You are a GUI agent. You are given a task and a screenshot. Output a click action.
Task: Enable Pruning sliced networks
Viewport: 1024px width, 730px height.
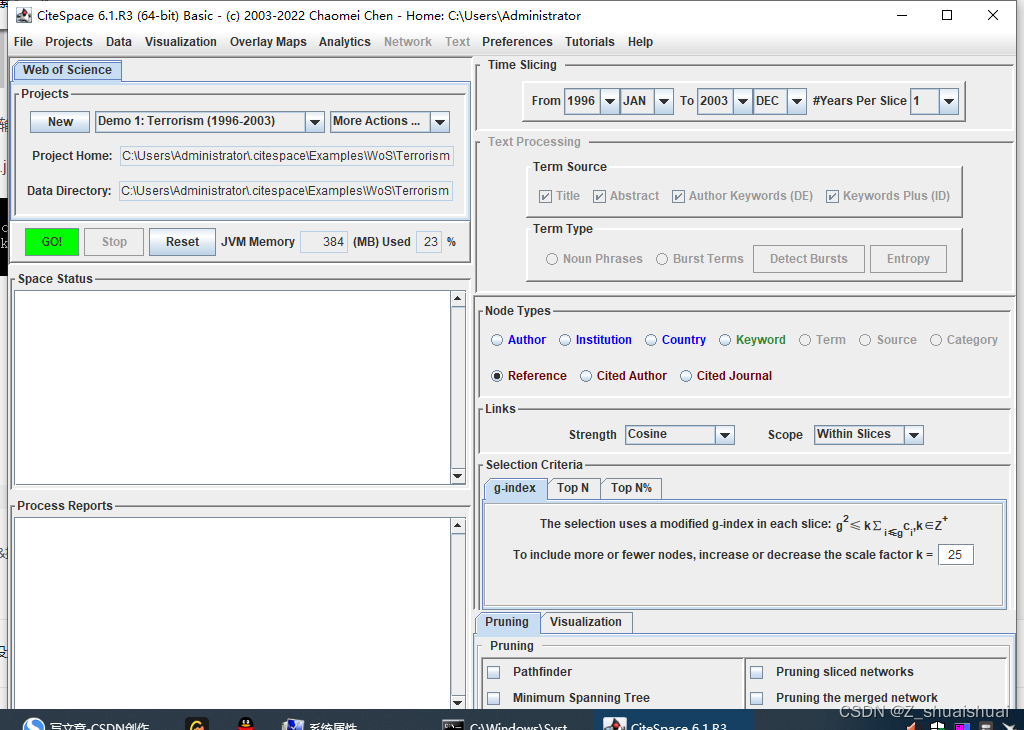(x=756, y=672)
